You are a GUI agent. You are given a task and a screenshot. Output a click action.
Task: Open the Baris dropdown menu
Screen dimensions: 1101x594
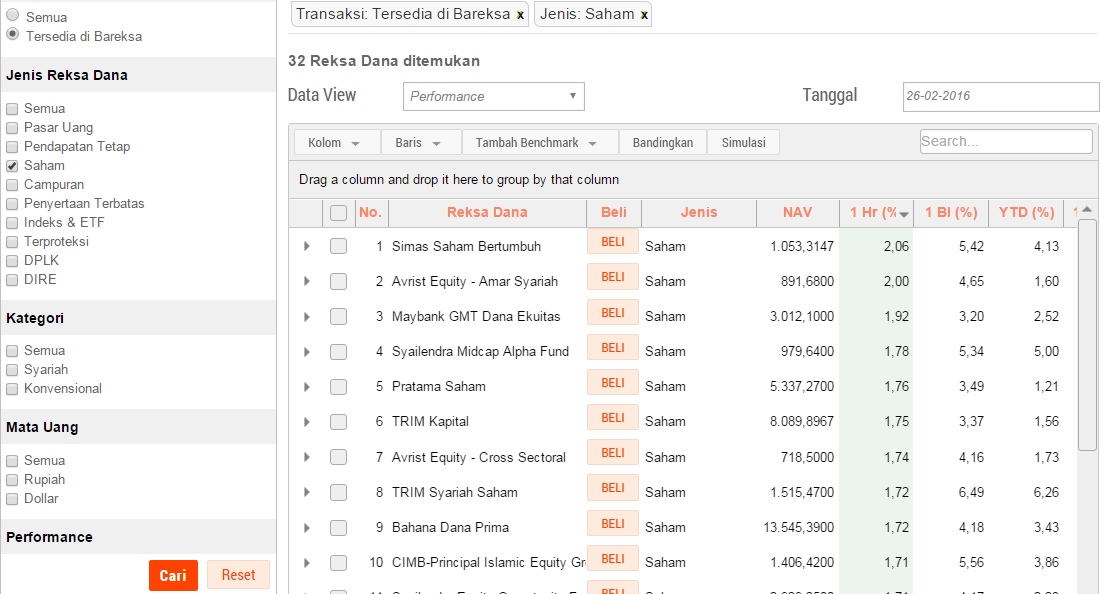tap(420, 143)
